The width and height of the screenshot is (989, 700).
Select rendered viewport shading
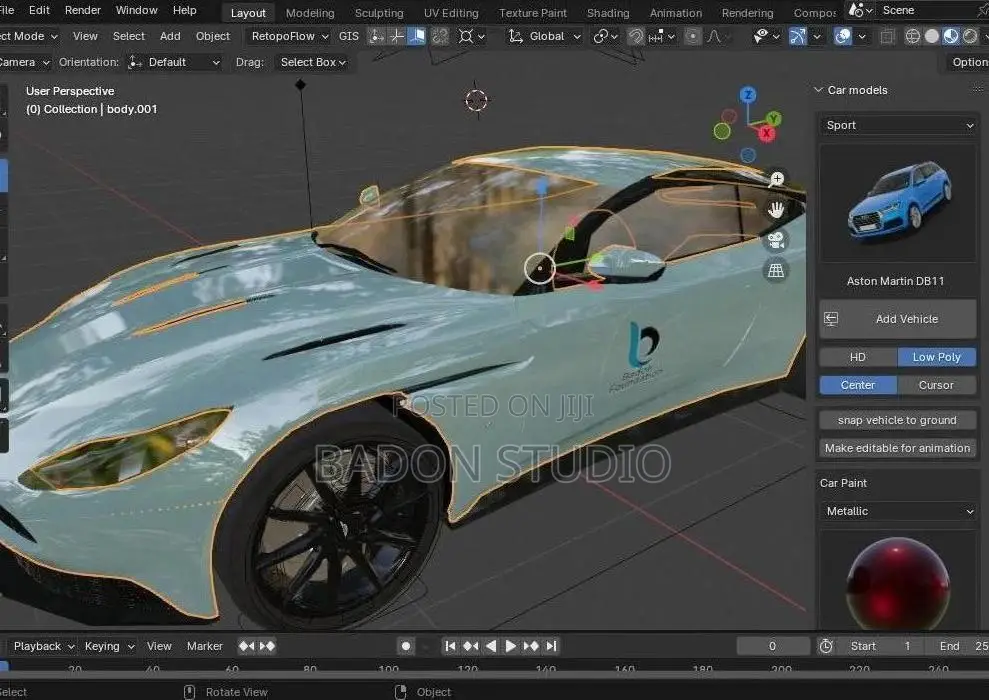970,37
